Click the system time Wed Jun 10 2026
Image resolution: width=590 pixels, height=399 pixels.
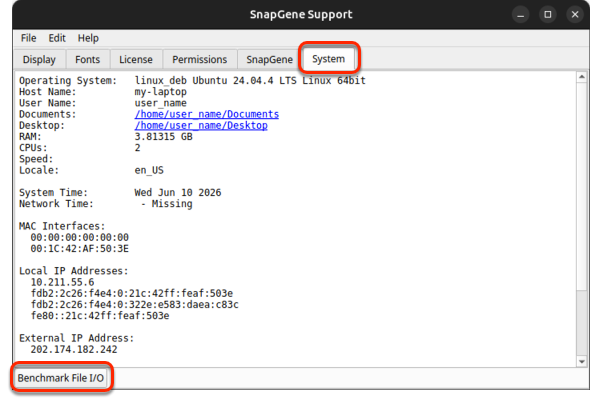(x=178, y=193)
